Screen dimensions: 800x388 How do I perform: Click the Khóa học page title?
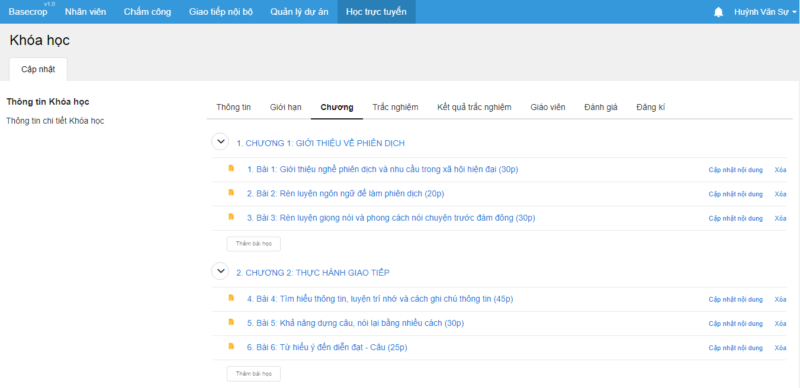point(39,41)
